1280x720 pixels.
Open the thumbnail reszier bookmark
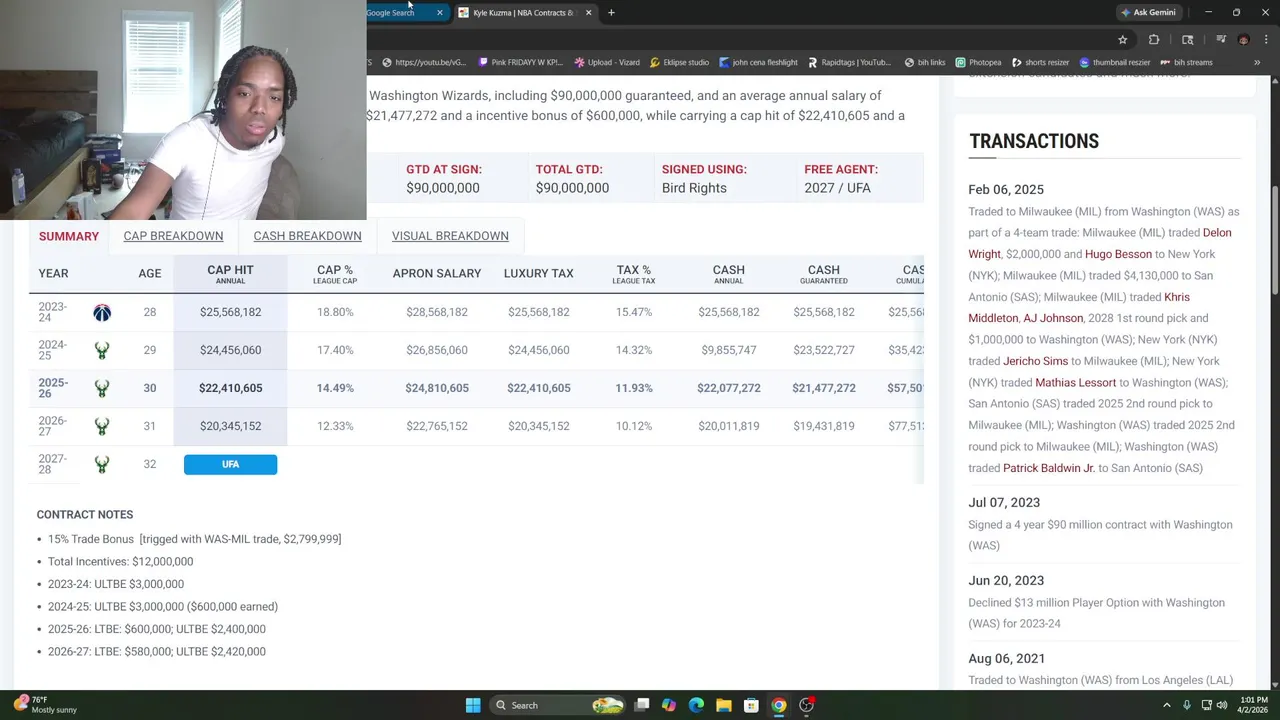[x=1114, y=62]
